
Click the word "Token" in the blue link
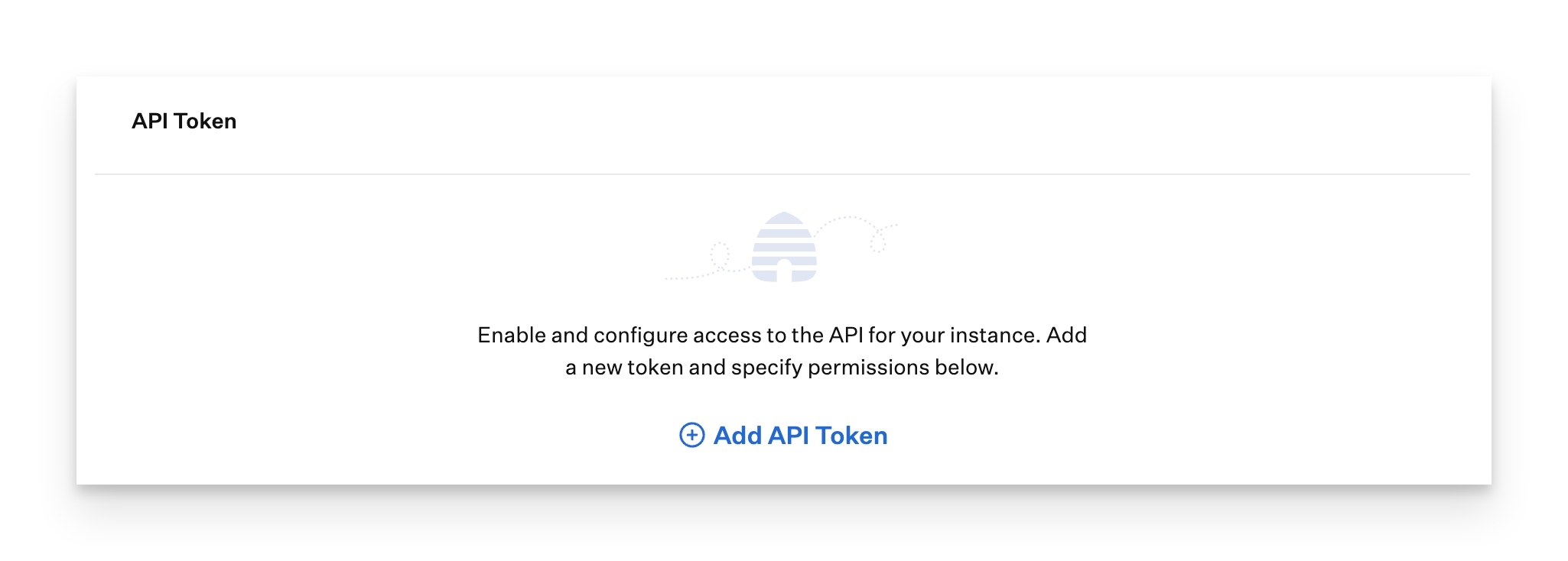851,436
